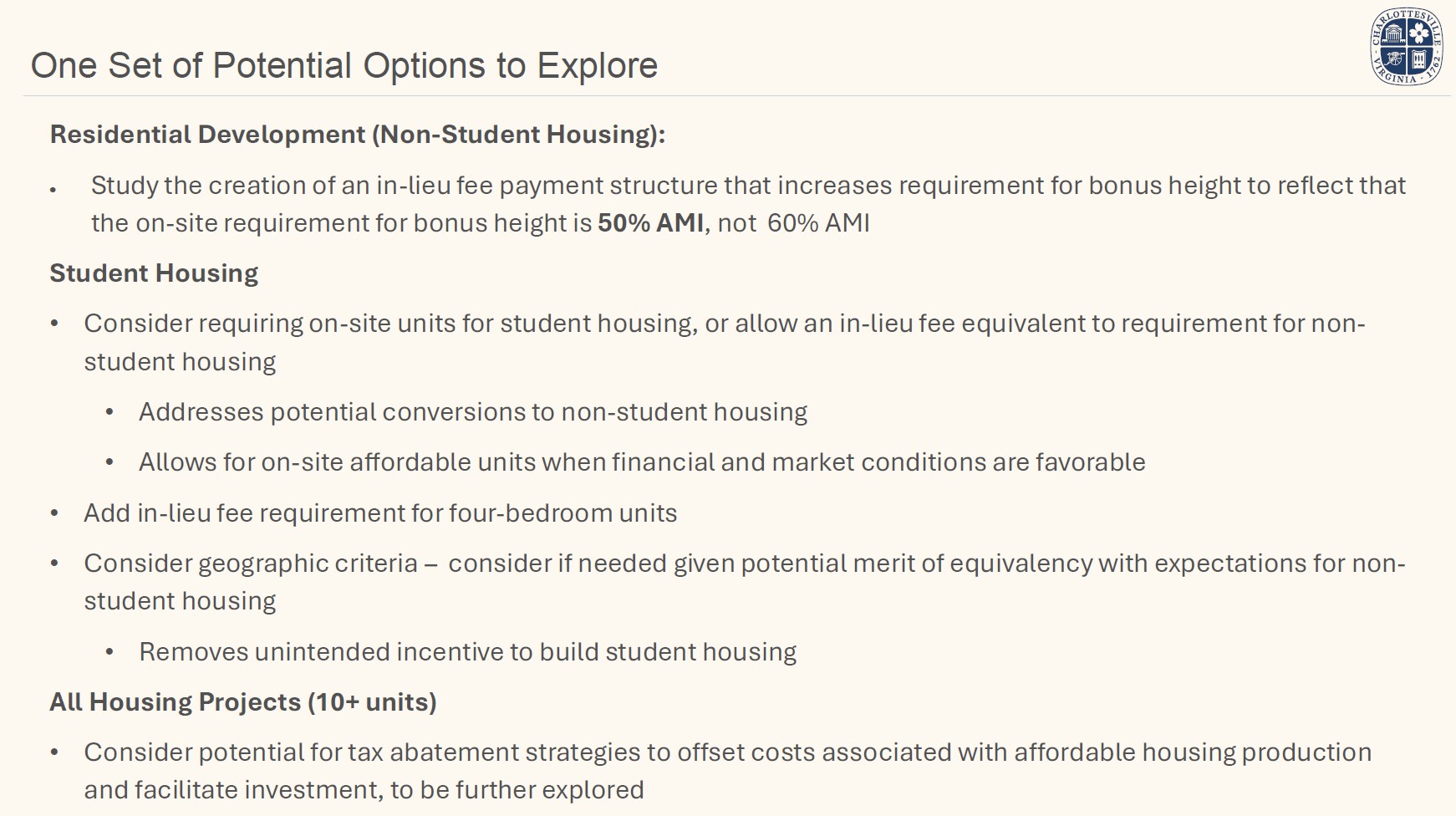Click the "Consider geographic criteria" bullet text
The height and width of the screenshot is (816, 1456).
point(744,564)
